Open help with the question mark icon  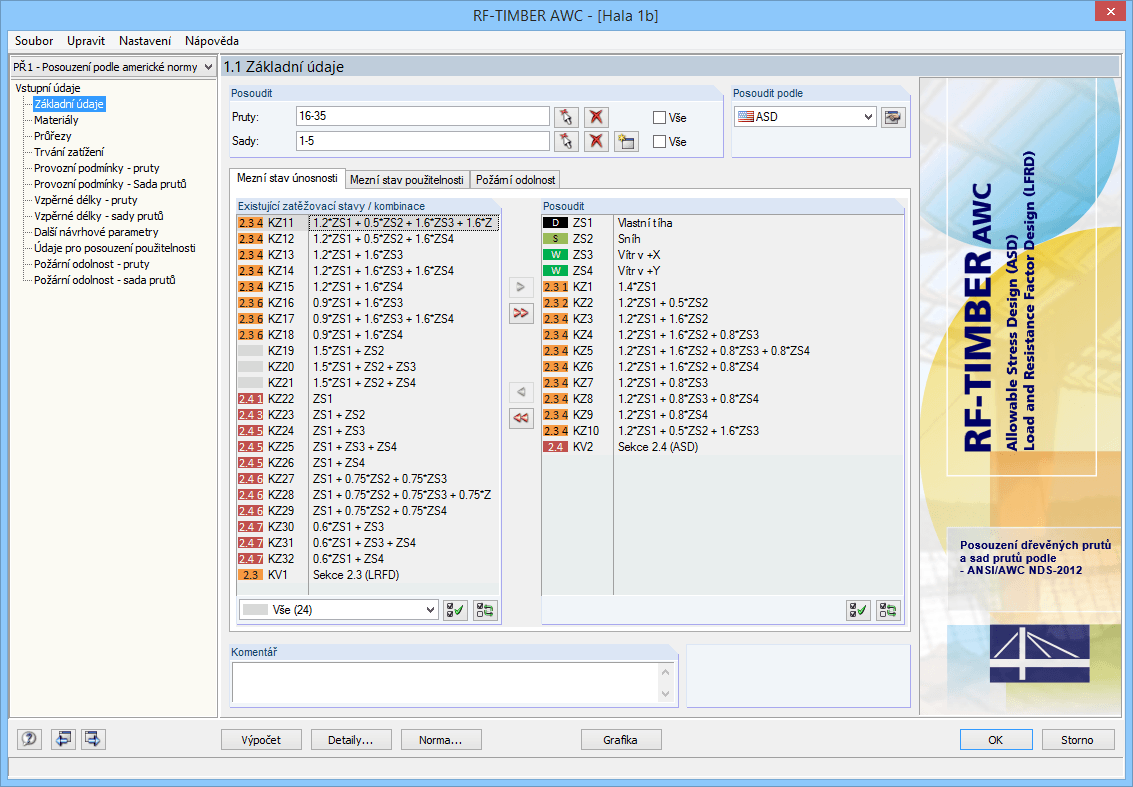point(30,739)
